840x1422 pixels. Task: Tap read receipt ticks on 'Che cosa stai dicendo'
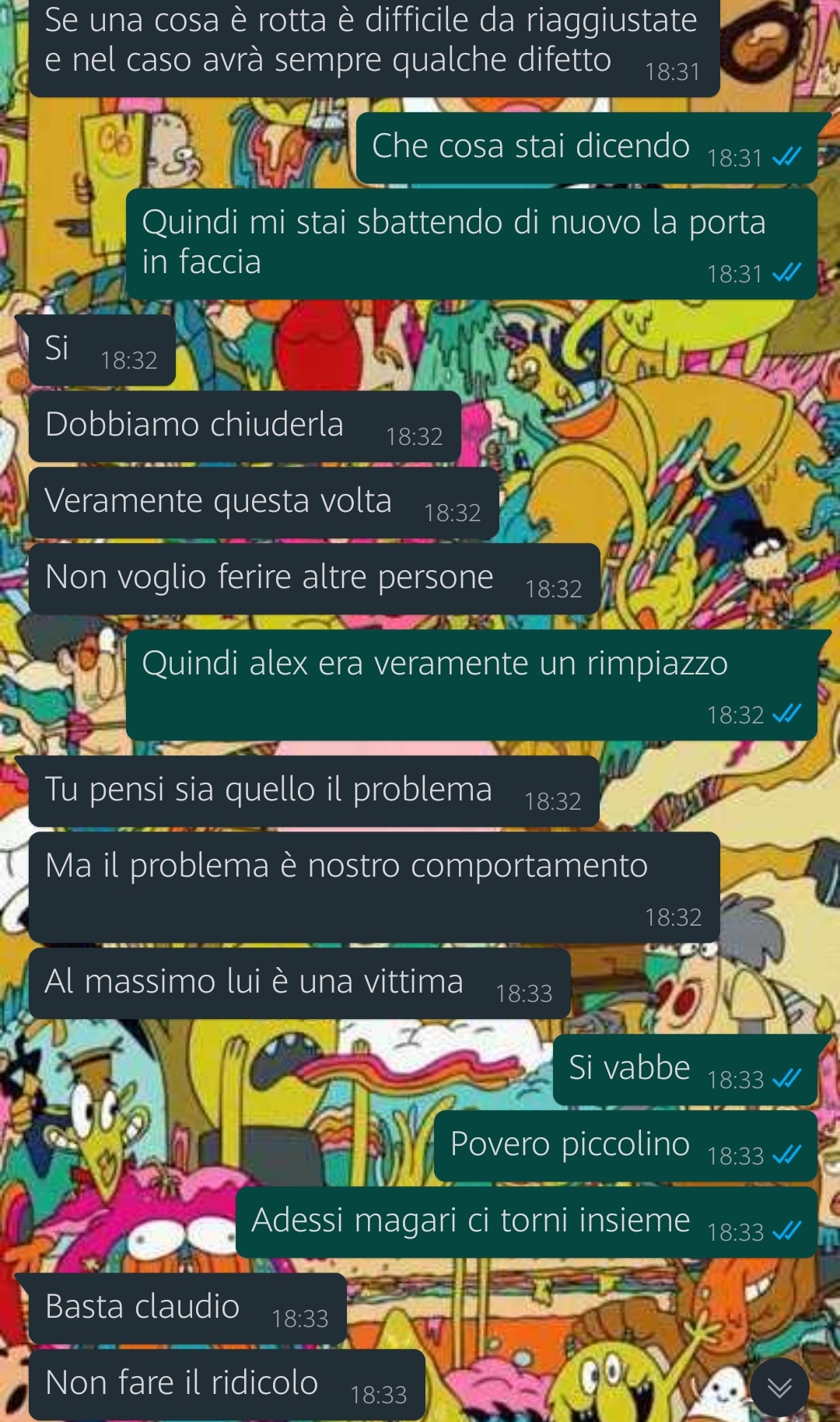[x=786, y=158]
